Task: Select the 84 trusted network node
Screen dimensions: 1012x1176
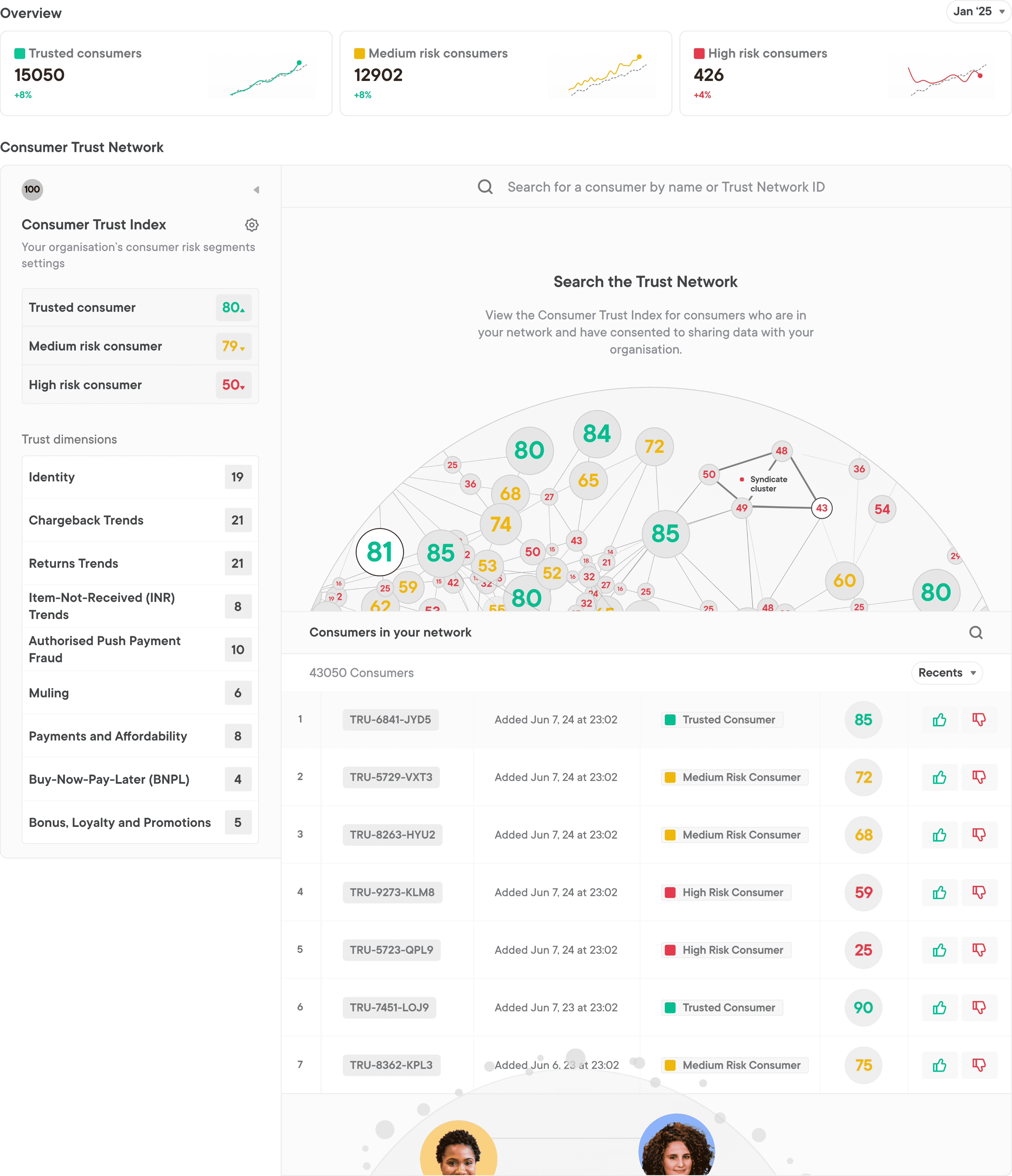Action: pyautogui.click(x=597, y=434)
